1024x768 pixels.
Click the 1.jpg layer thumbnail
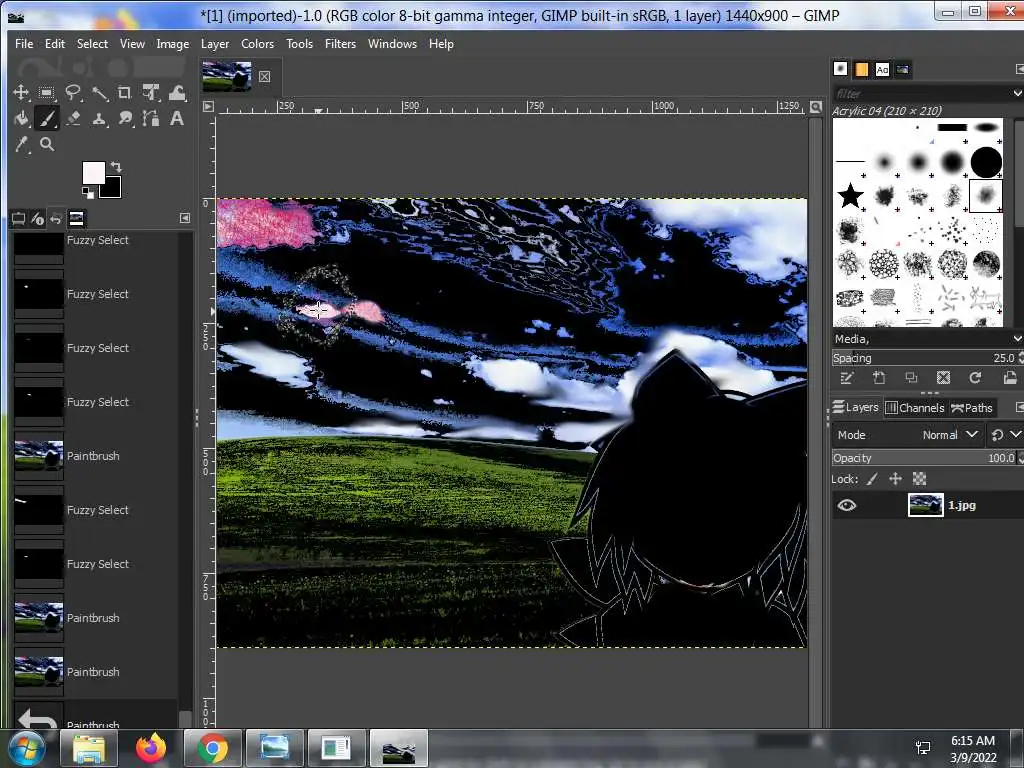[x=925, y=505]
